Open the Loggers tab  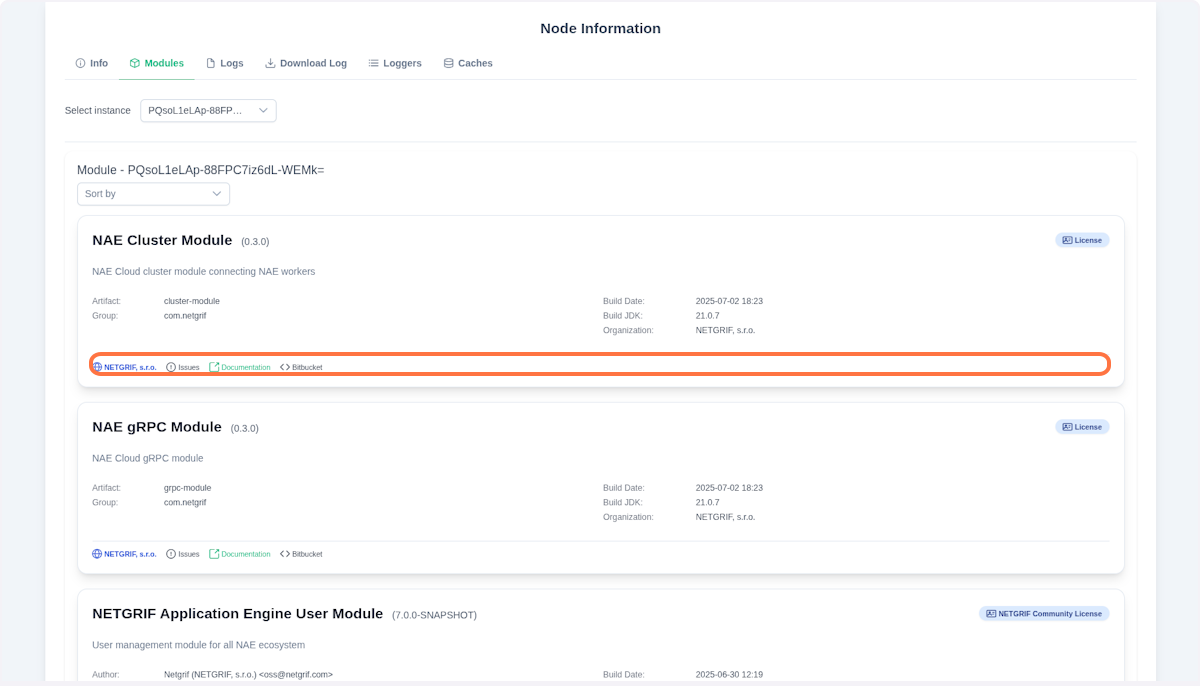(x=394, y=62)
